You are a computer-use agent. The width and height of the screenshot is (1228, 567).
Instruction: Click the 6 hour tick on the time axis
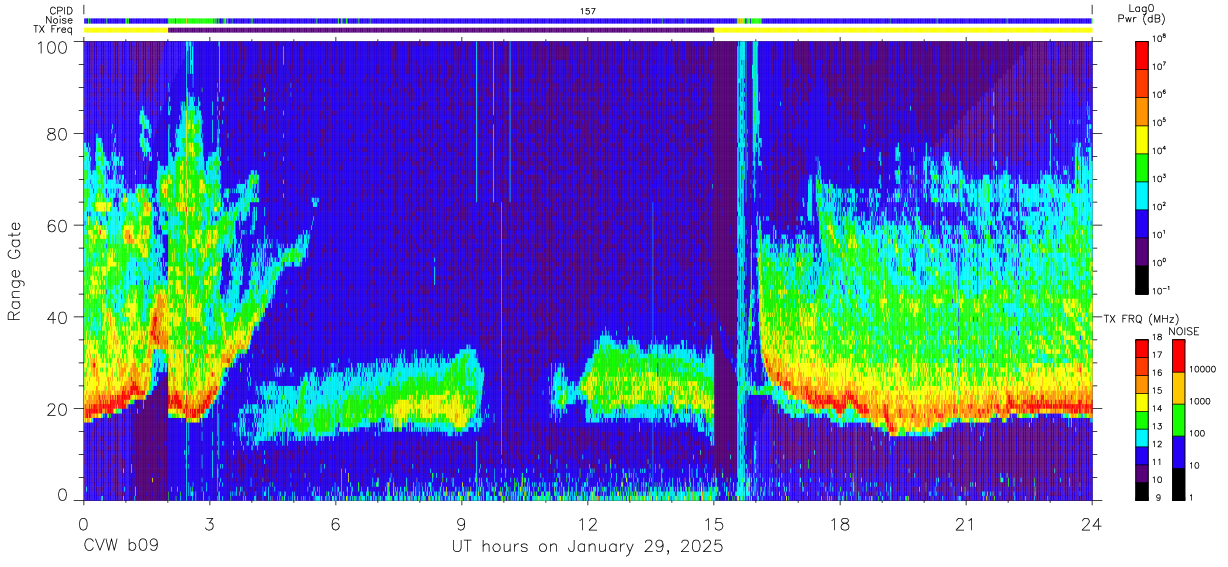coord(336,524)
